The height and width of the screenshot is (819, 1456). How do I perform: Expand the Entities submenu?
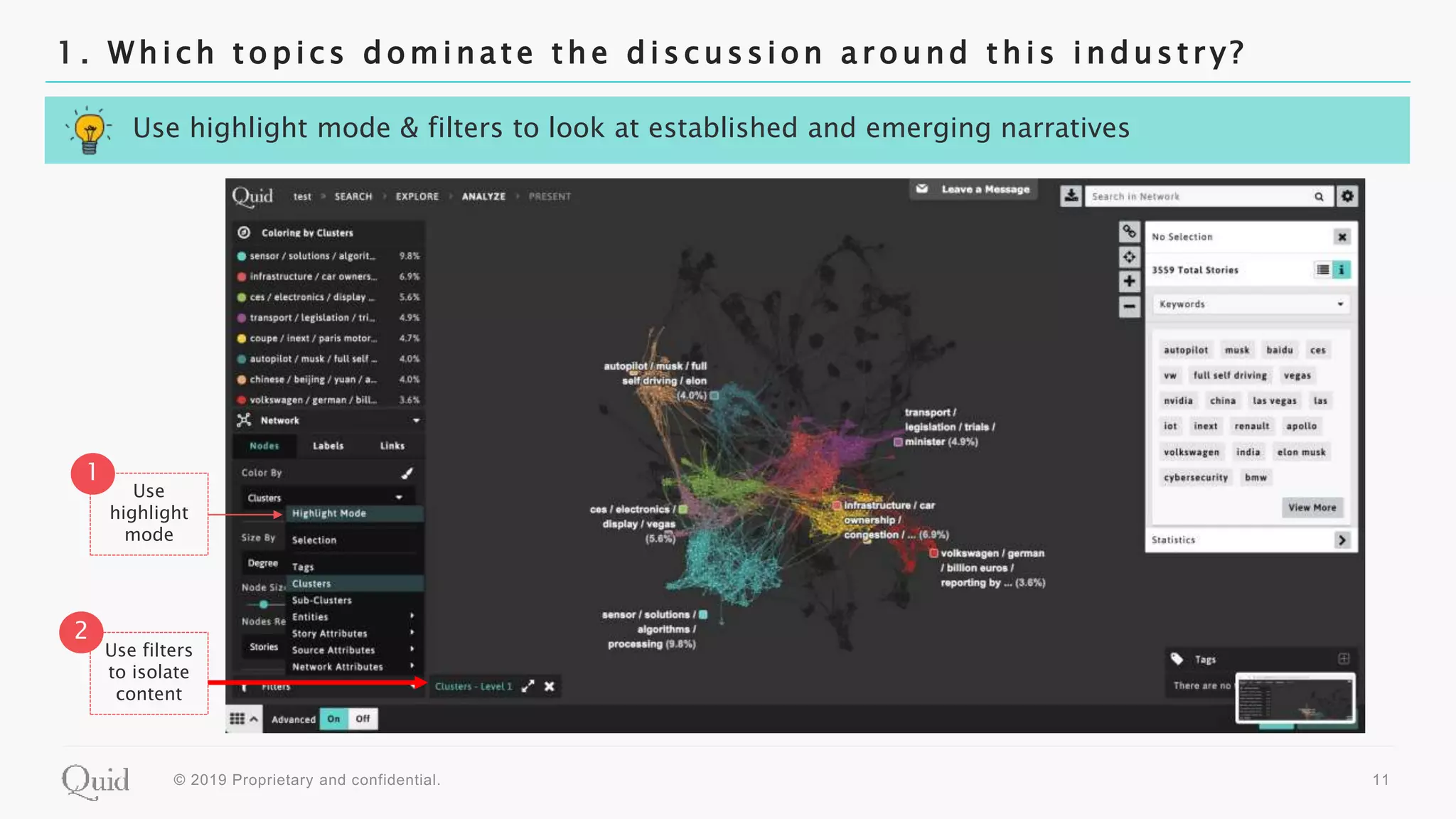click(354, 617)
